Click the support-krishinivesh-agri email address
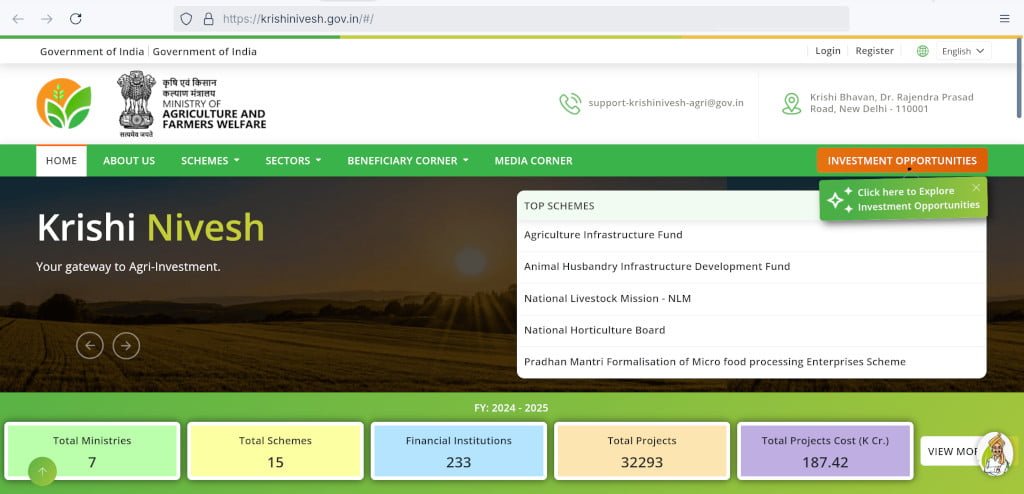The width and height of the screenshot is (1024, 494). pyautogui.click(x=666, y=103)
